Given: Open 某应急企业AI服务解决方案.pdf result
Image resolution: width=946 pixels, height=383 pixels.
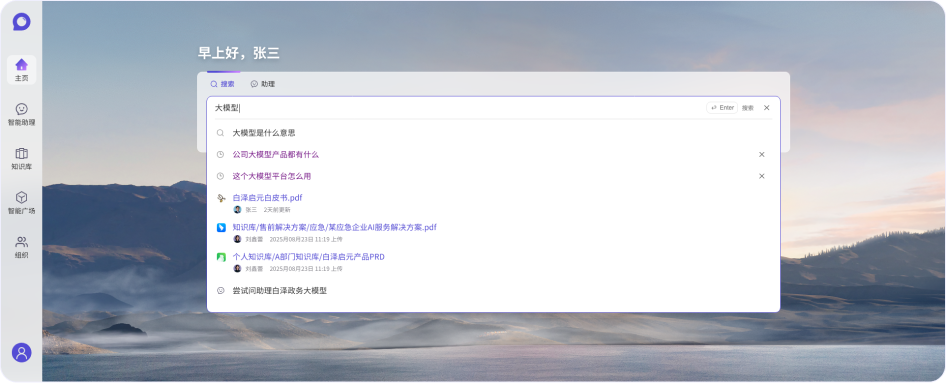Looking at the screenshot, I should pos(334,227).
